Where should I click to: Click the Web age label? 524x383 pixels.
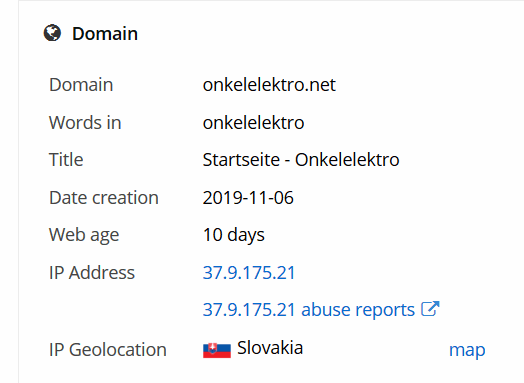(x=84, y=235)
